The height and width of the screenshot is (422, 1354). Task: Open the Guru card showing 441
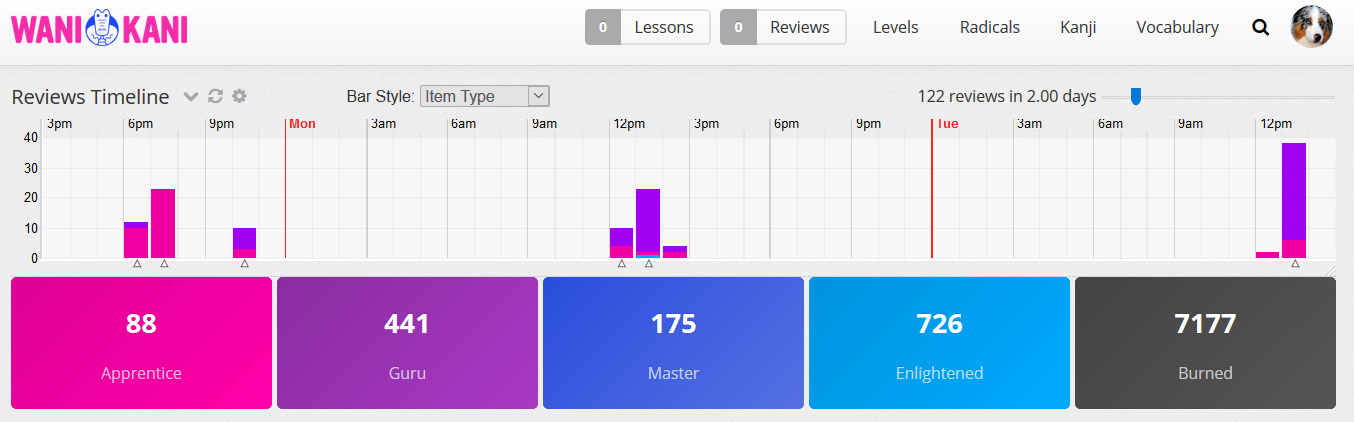pos(407,343)
